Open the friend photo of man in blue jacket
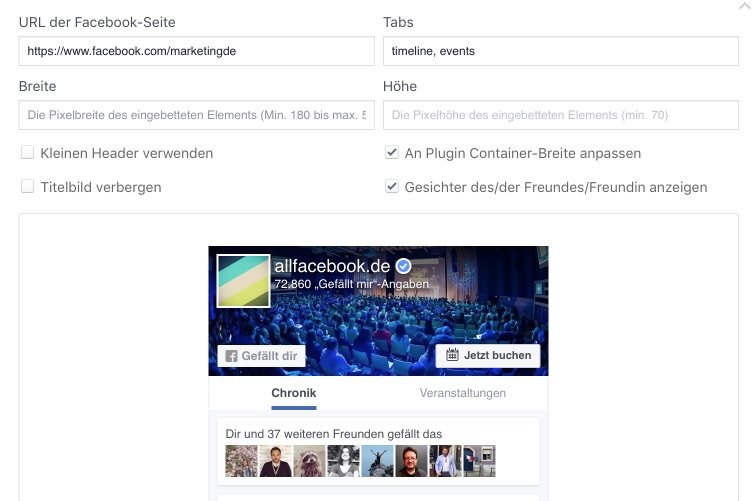Viewport: 753px width, 501px height. tap(445, 461)
